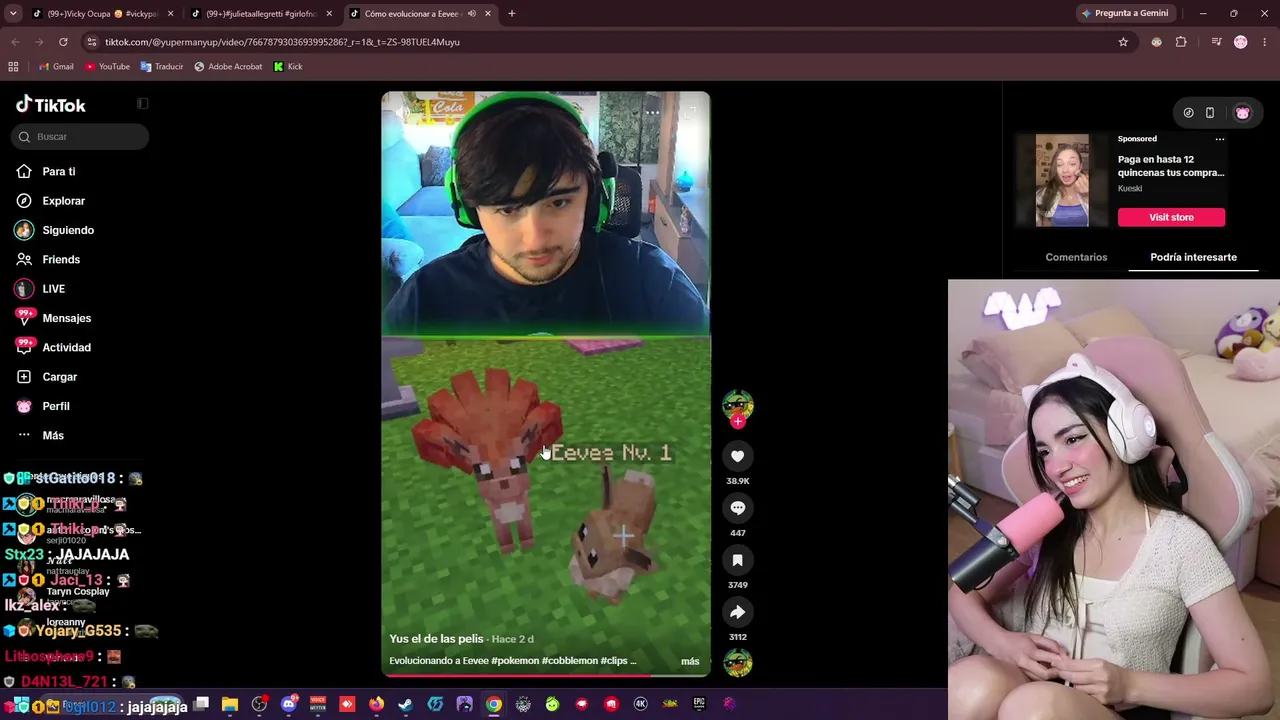Click the address bar URL
Image resolution: width=1280 pixels, height=720 pixels.
[x=282, y=42]
